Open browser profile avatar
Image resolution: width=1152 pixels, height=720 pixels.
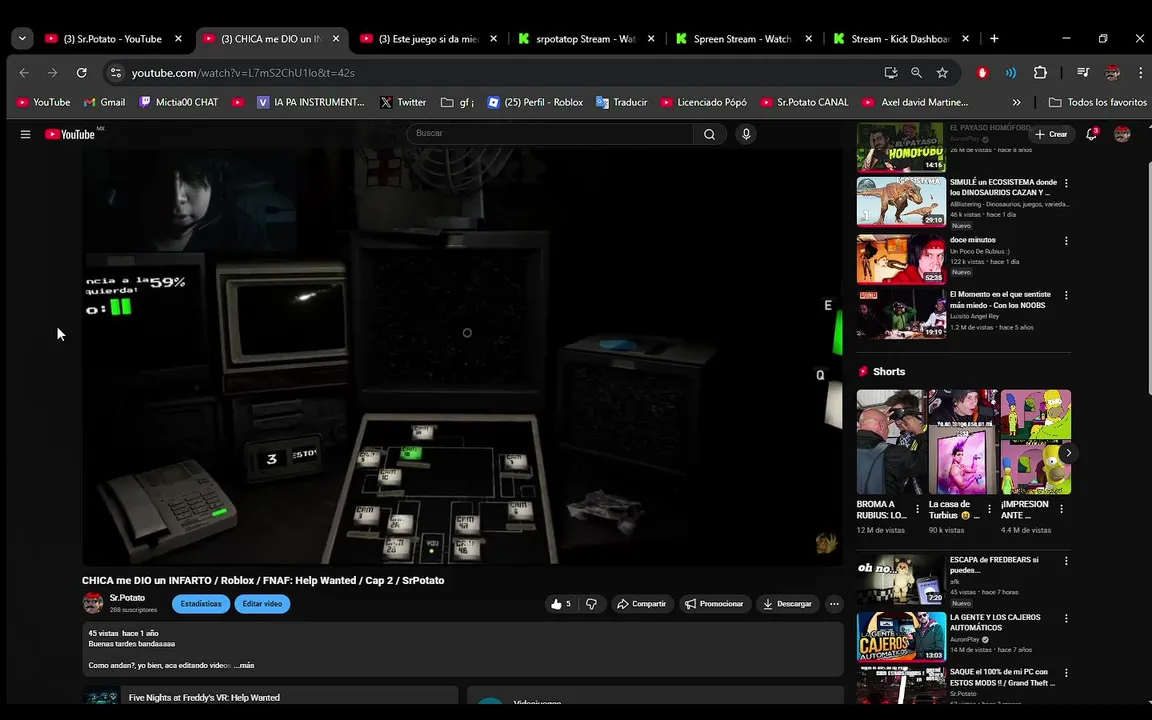(x=1112, y=73)
